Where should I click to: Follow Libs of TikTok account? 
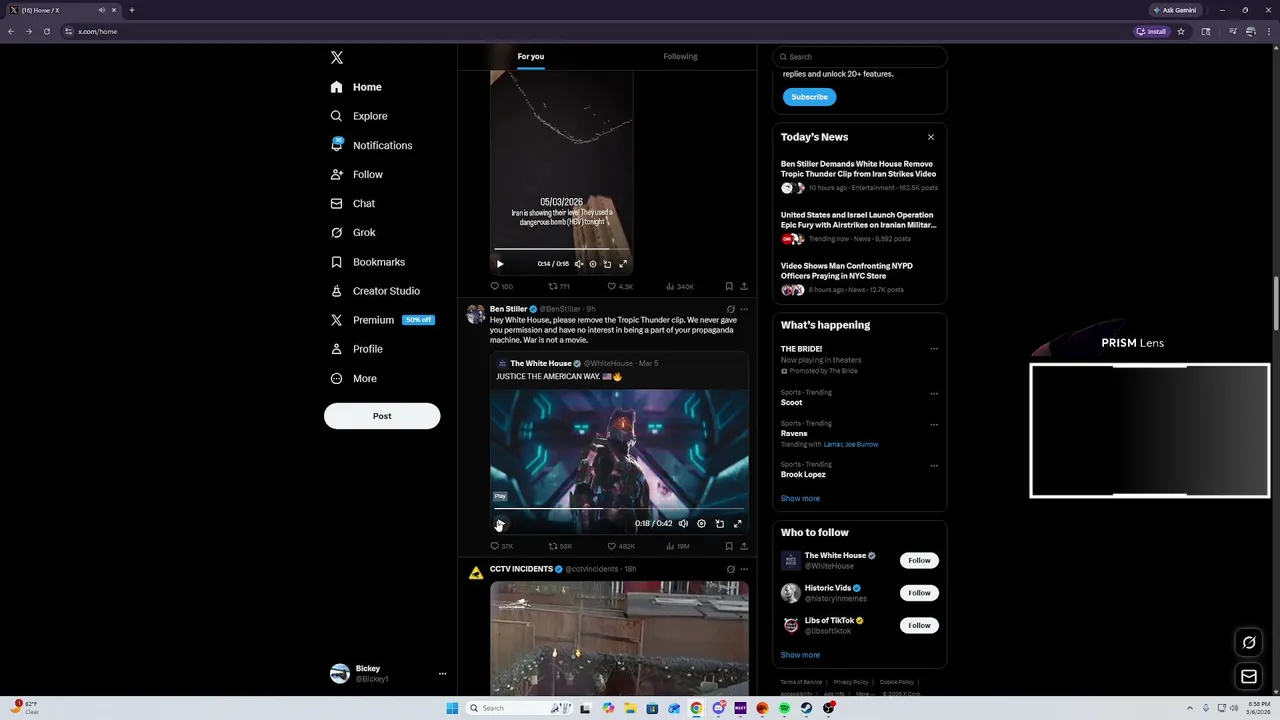[x=919, y=626]
